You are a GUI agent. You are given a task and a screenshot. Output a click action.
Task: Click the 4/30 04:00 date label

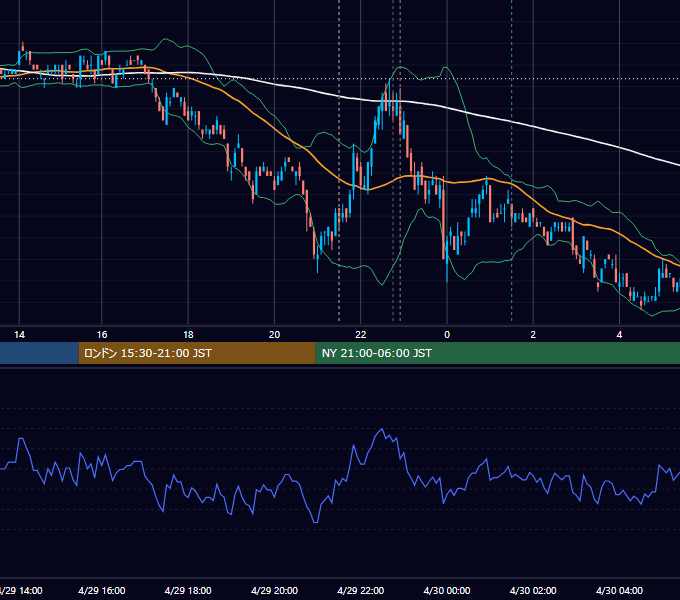[x=620, y=590]
